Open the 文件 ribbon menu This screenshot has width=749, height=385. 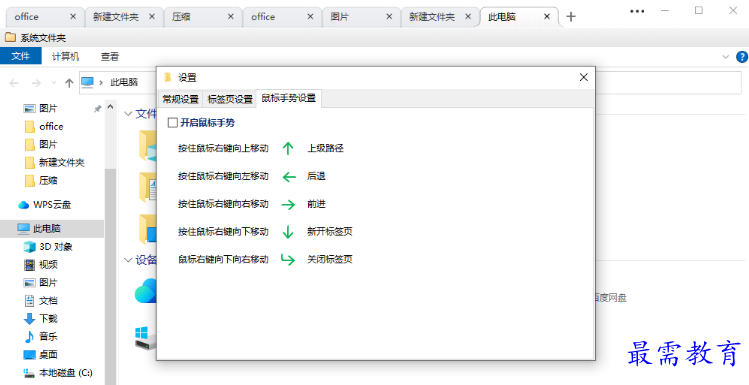(21, 56)
